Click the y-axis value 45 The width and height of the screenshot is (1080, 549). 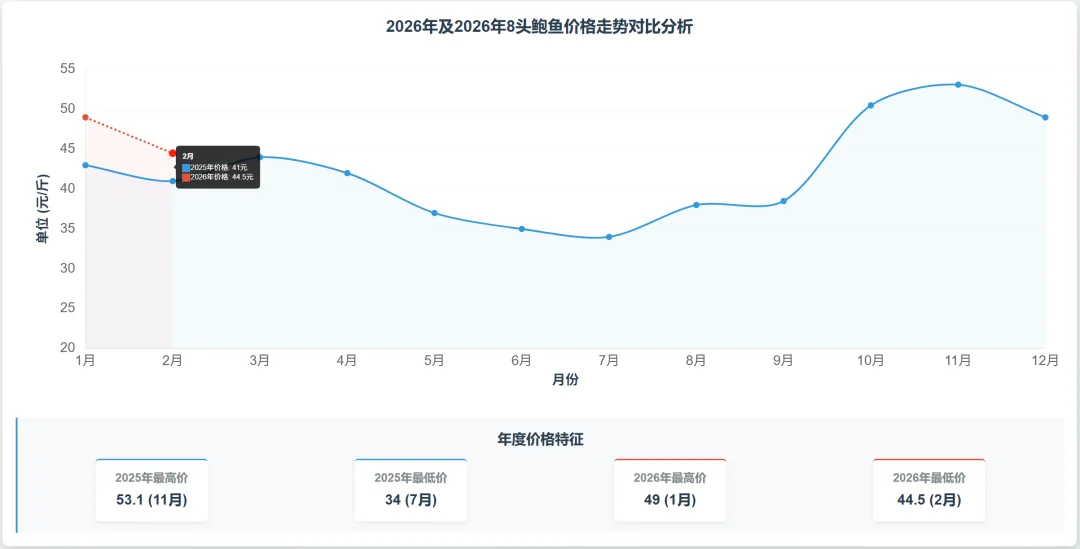[68, 148]
